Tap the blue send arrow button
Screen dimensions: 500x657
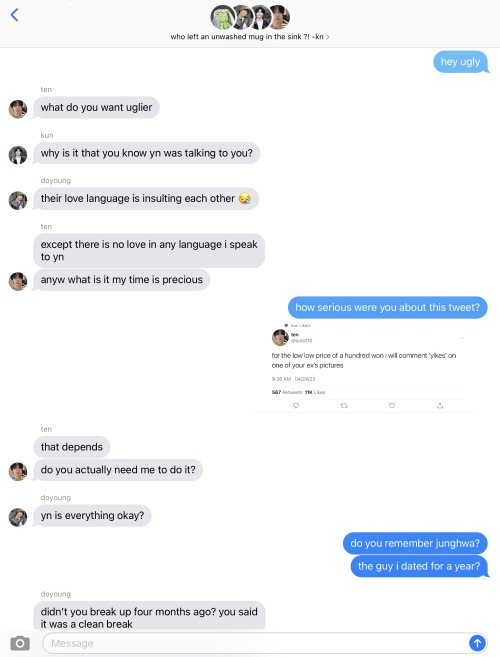coord(477,642)
